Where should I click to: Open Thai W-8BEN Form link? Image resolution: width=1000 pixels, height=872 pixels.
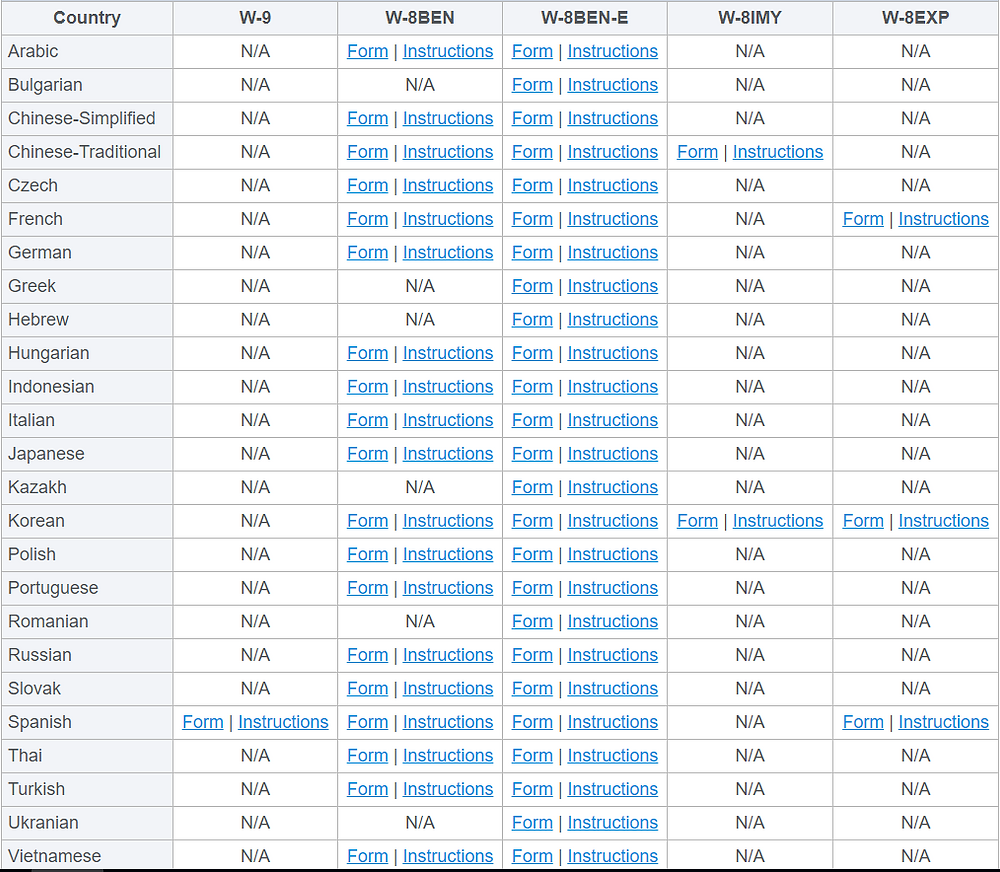[367, 755]
